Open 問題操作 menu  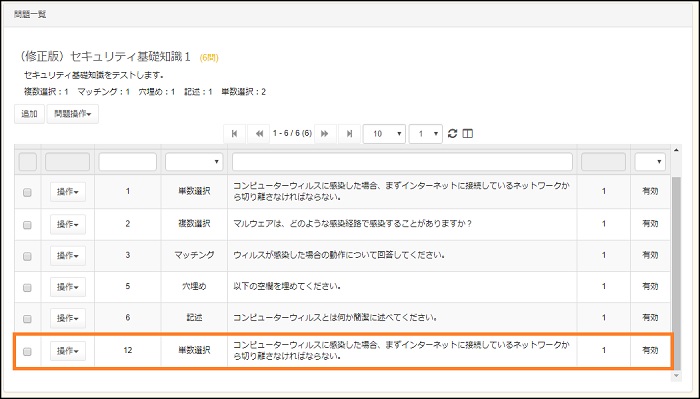(73, 114)
